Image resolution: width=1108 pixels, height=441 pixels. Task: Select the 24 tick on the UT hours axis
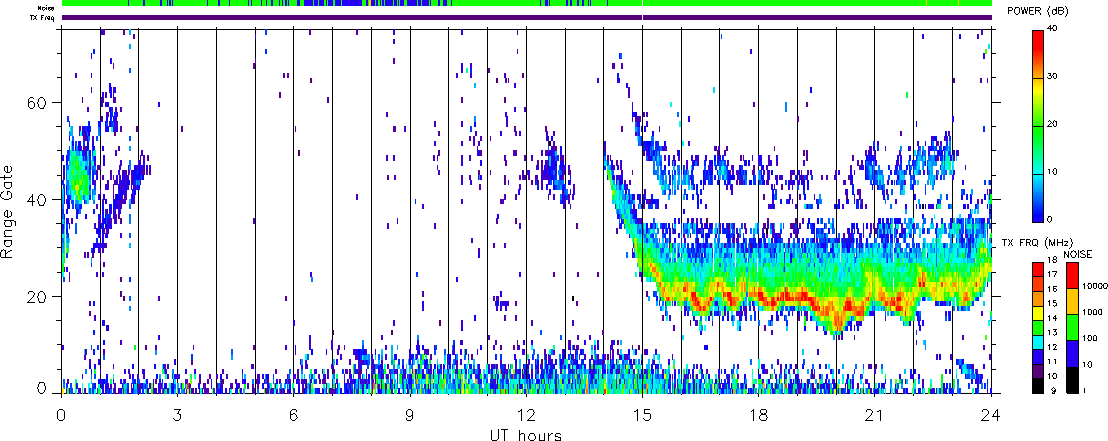pyautogui.click(x=991, y=415)
